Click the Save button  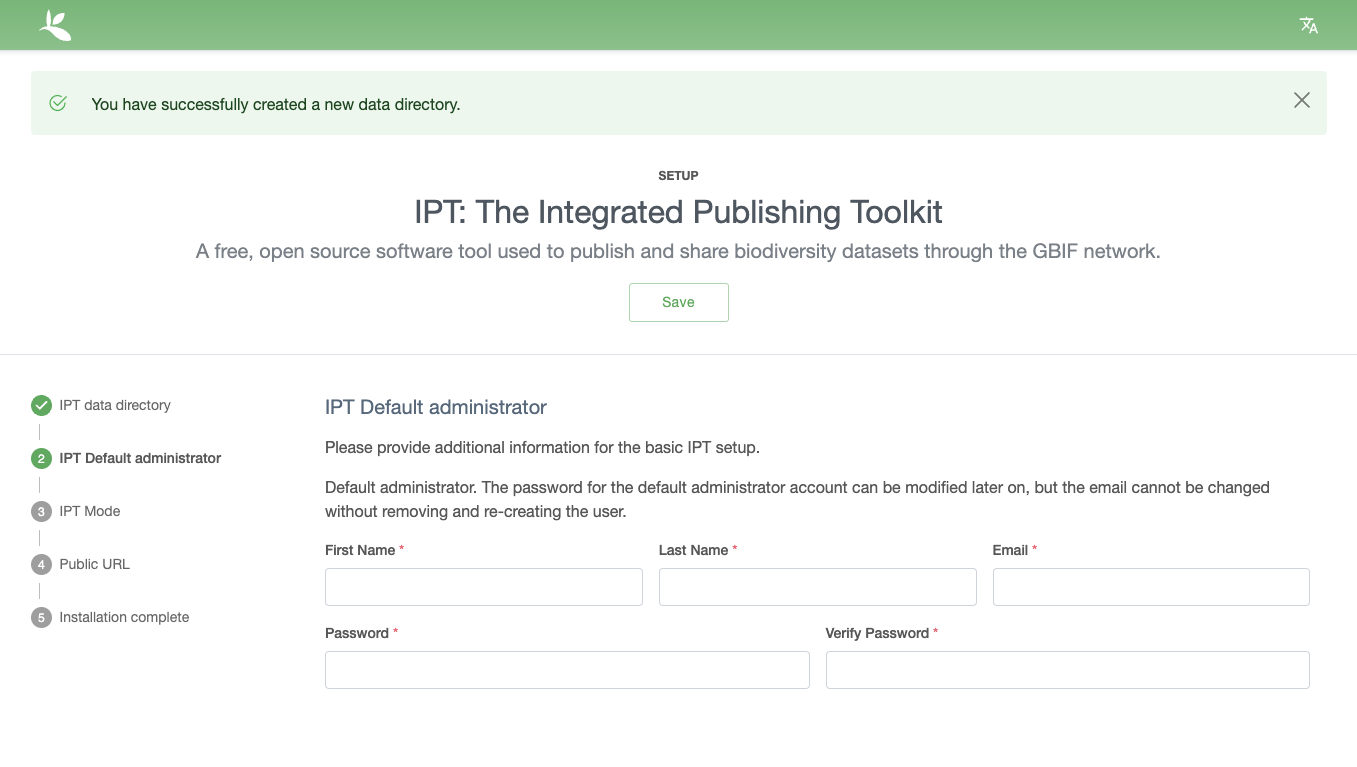(x=678, y=302)
